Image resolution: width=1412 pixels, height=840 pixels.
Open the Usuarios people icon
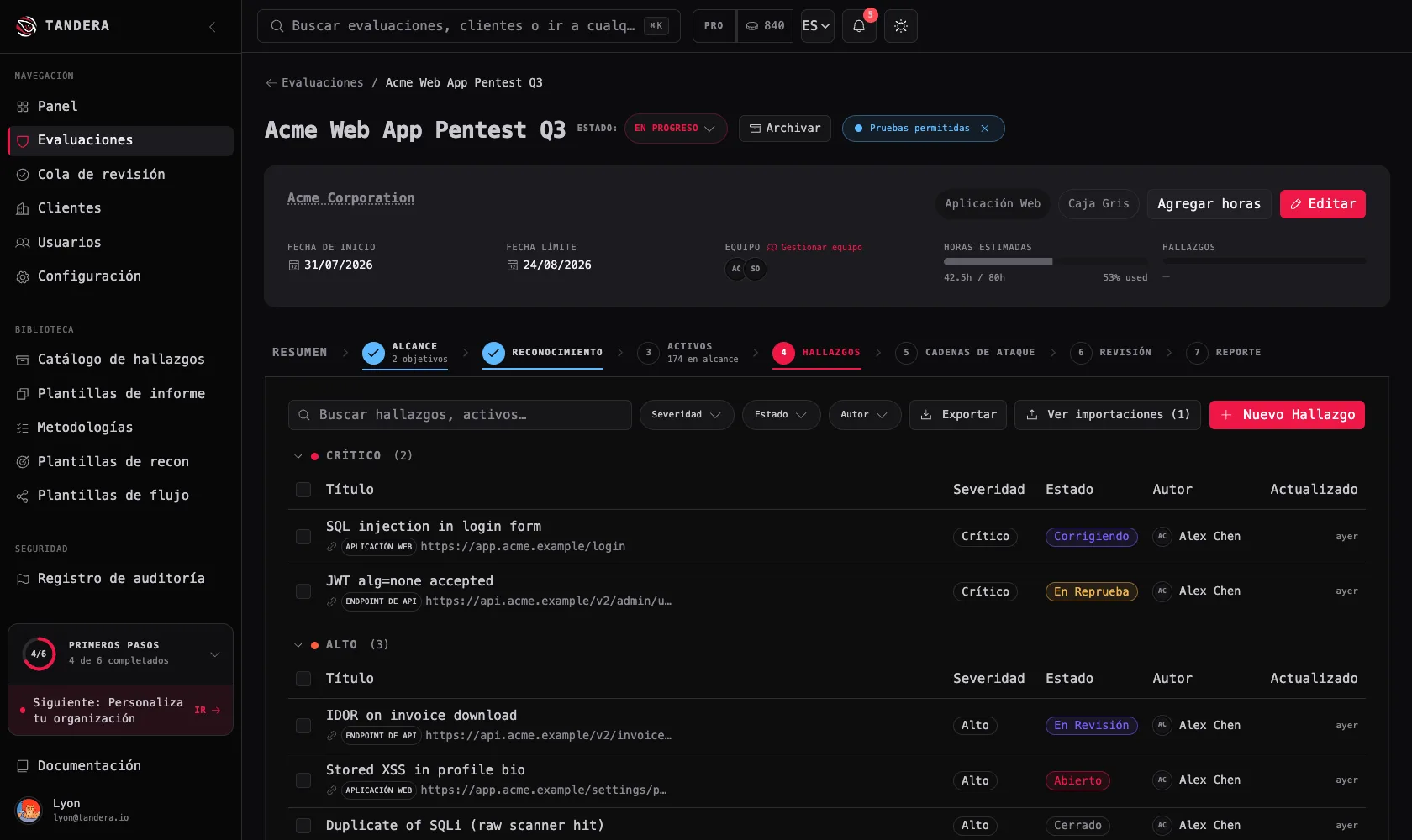[23, 243]
